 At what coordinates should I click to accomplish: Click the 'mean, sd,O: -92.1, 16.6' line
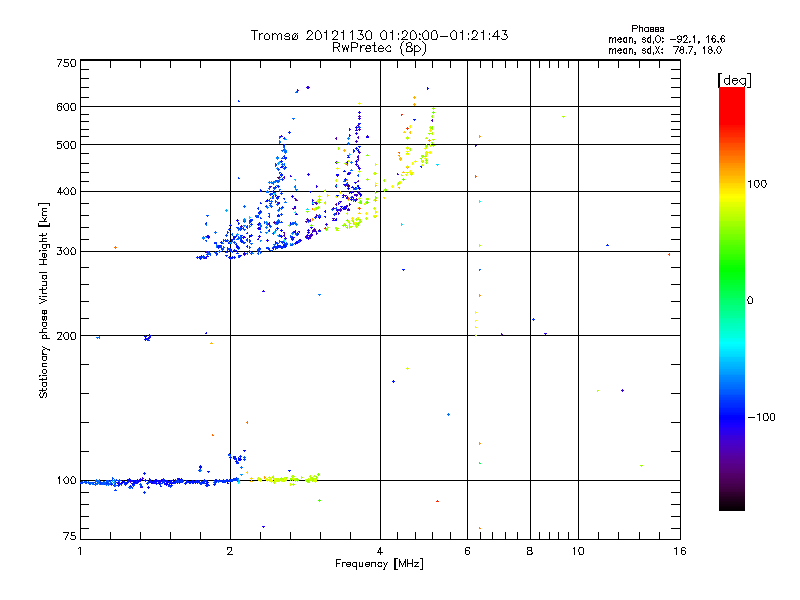click(x=666, y=39)
